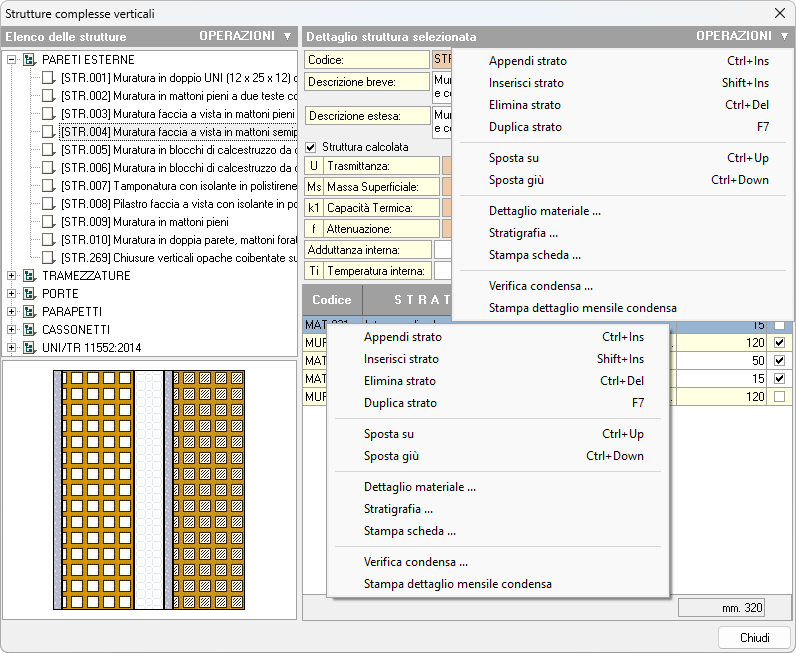The image size is (796, 653).
Task: Click the wall stratigraphy preview image
Action: [x=149, y=490]
